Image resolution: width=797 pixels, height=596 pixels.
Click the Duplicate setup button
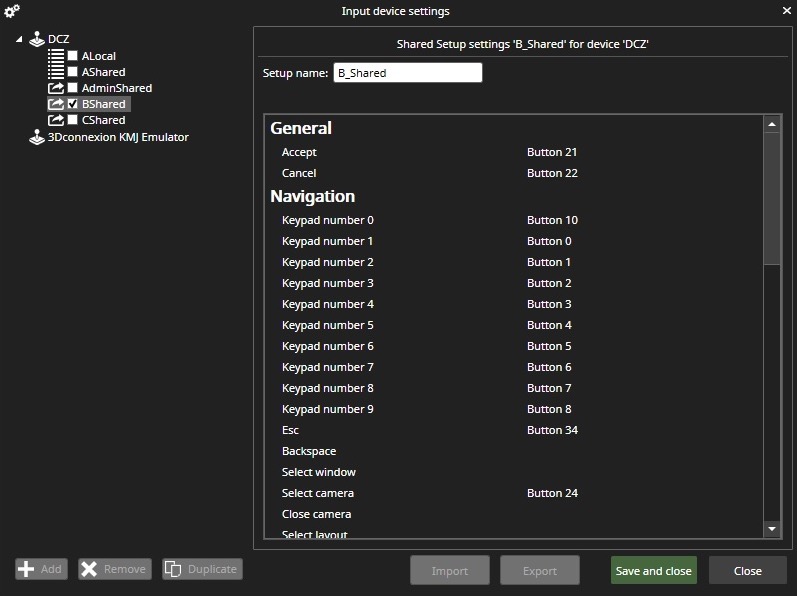click(x=203, y=569)
